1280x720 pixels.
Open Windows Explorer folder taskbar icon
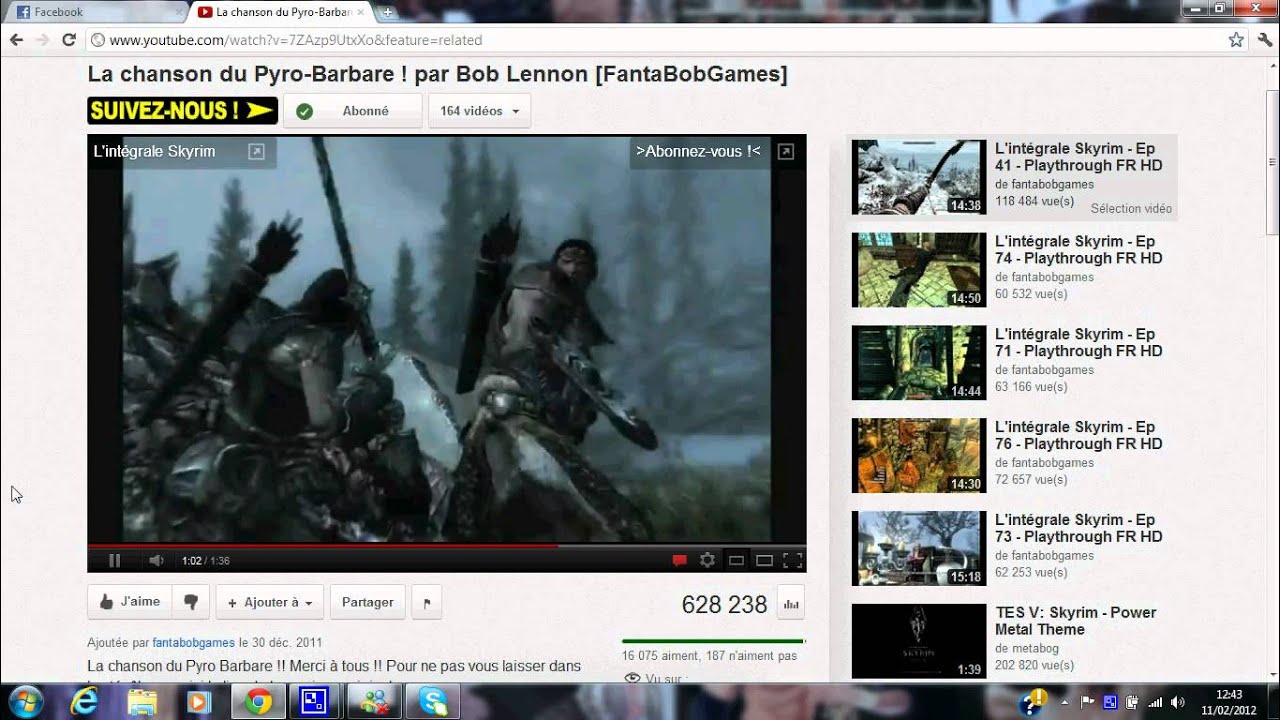click(x=142, y=702)
